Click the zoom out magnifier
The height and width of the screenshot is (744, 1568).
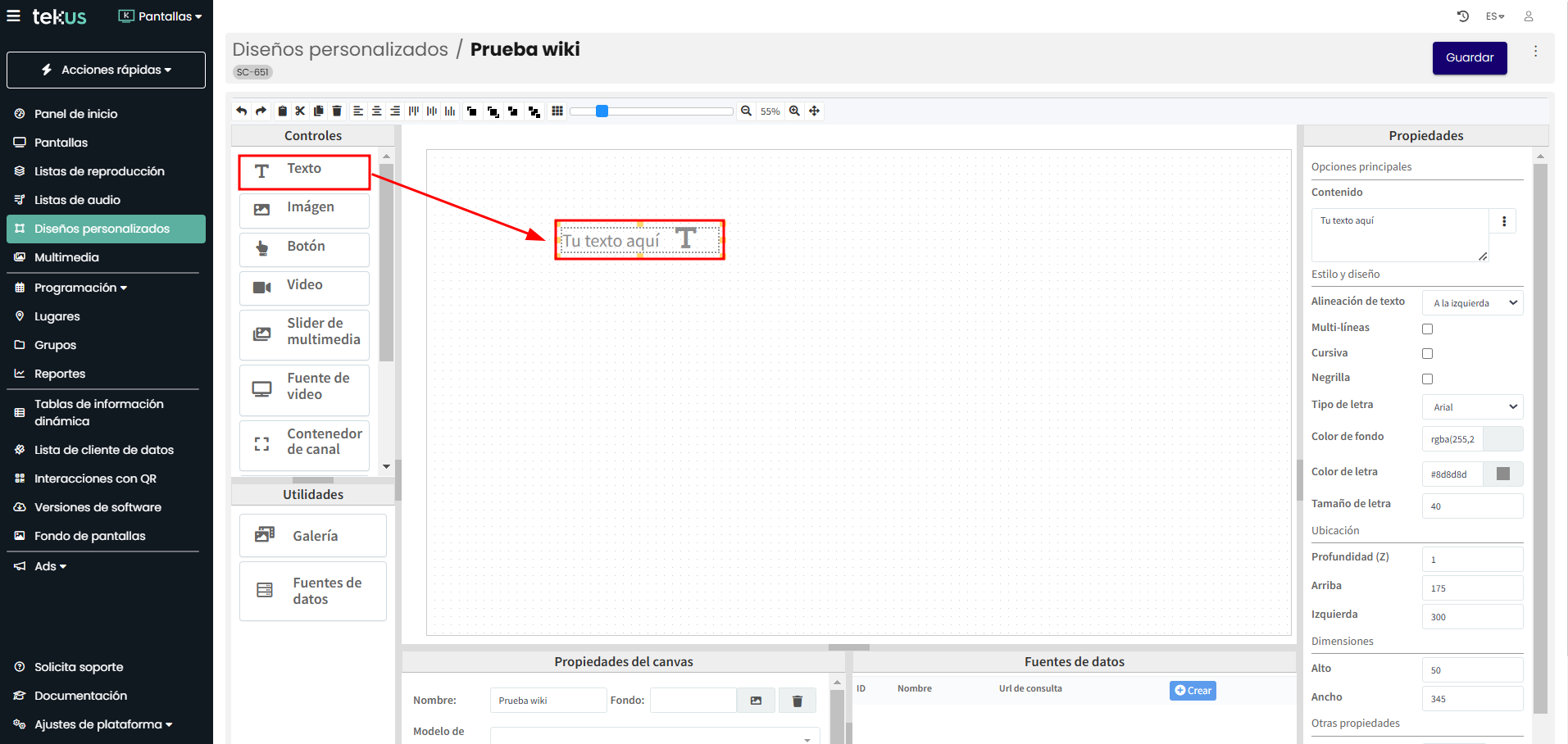point(746,111)
